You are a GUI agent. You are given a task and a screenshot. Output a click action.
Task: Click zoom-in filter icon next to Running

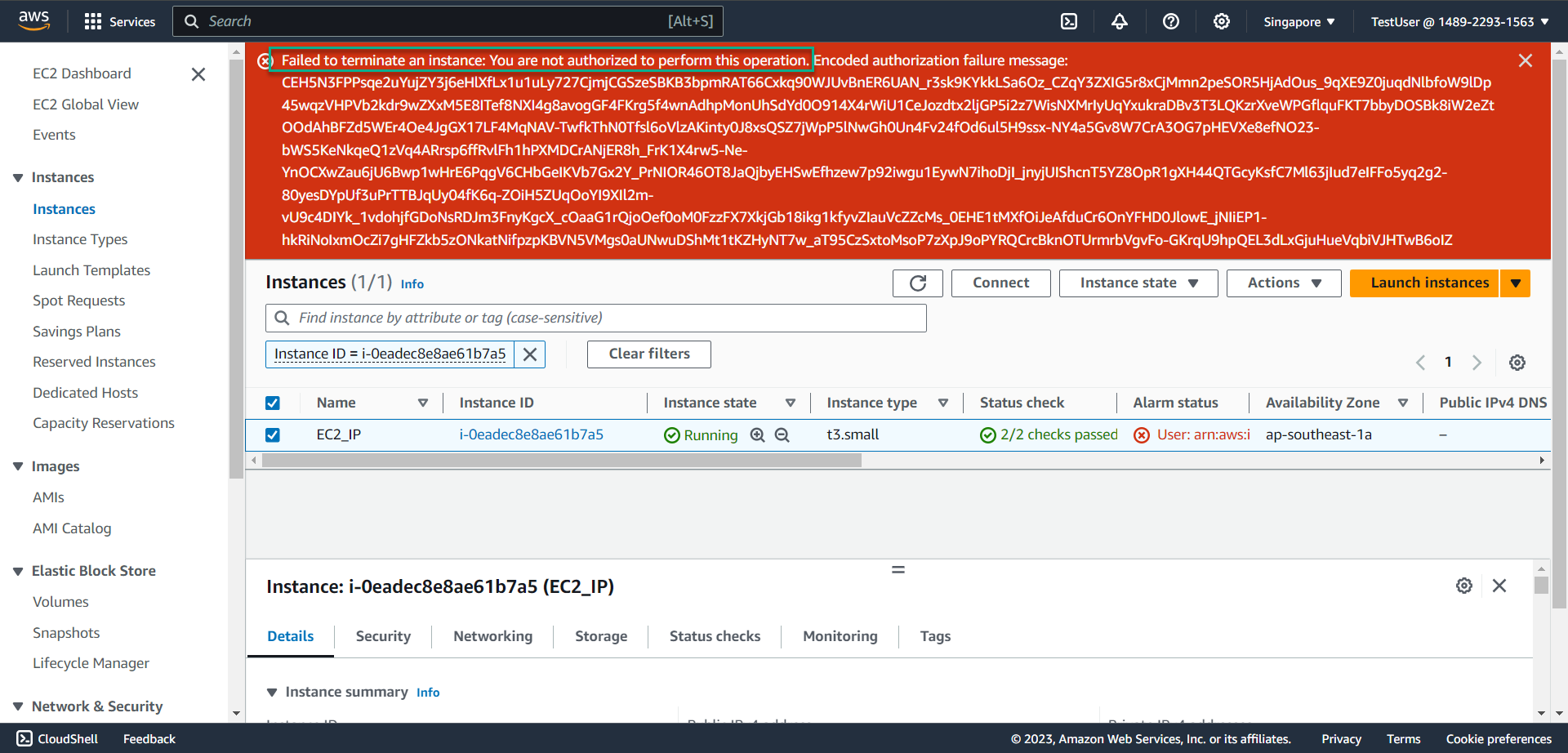tap(758, 435)
